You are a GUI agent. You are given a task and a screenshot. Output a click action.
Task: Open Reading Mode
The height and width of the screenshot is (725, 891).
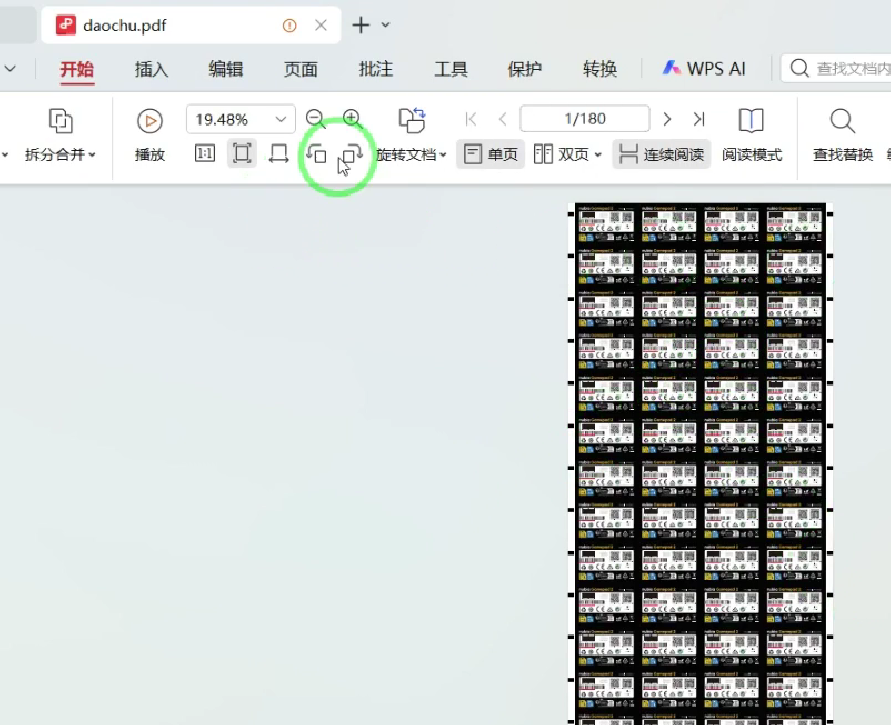pos(751,135)
